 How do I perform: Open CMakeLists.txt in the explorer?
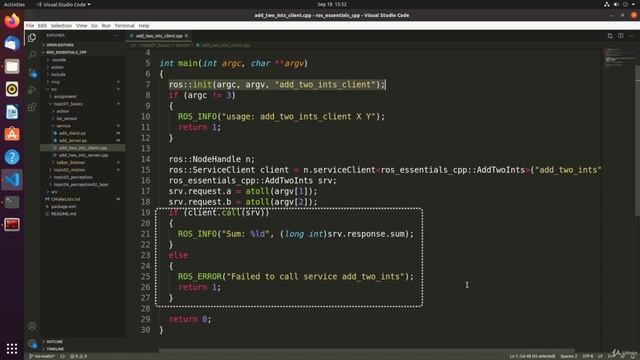(65, 199)
